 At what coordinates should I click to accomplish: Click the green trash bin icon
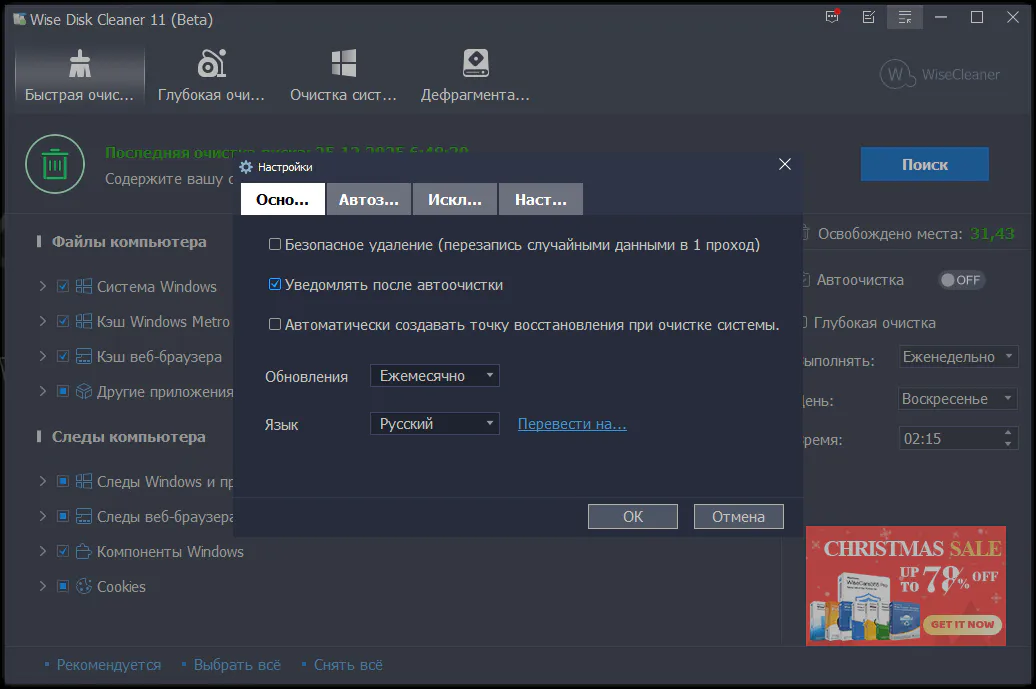[x=55, y=164]
